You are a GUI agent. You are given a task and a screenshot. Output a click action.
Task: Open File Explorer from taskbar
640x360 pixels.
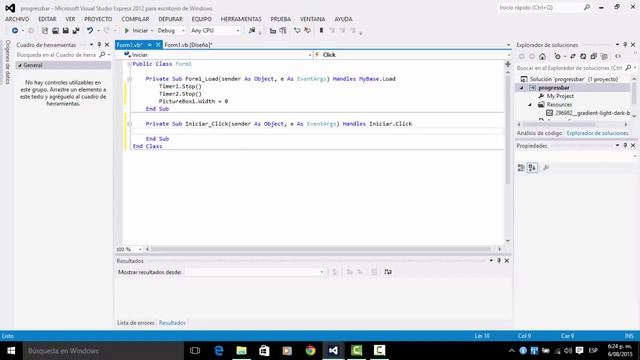click(241, 351)
